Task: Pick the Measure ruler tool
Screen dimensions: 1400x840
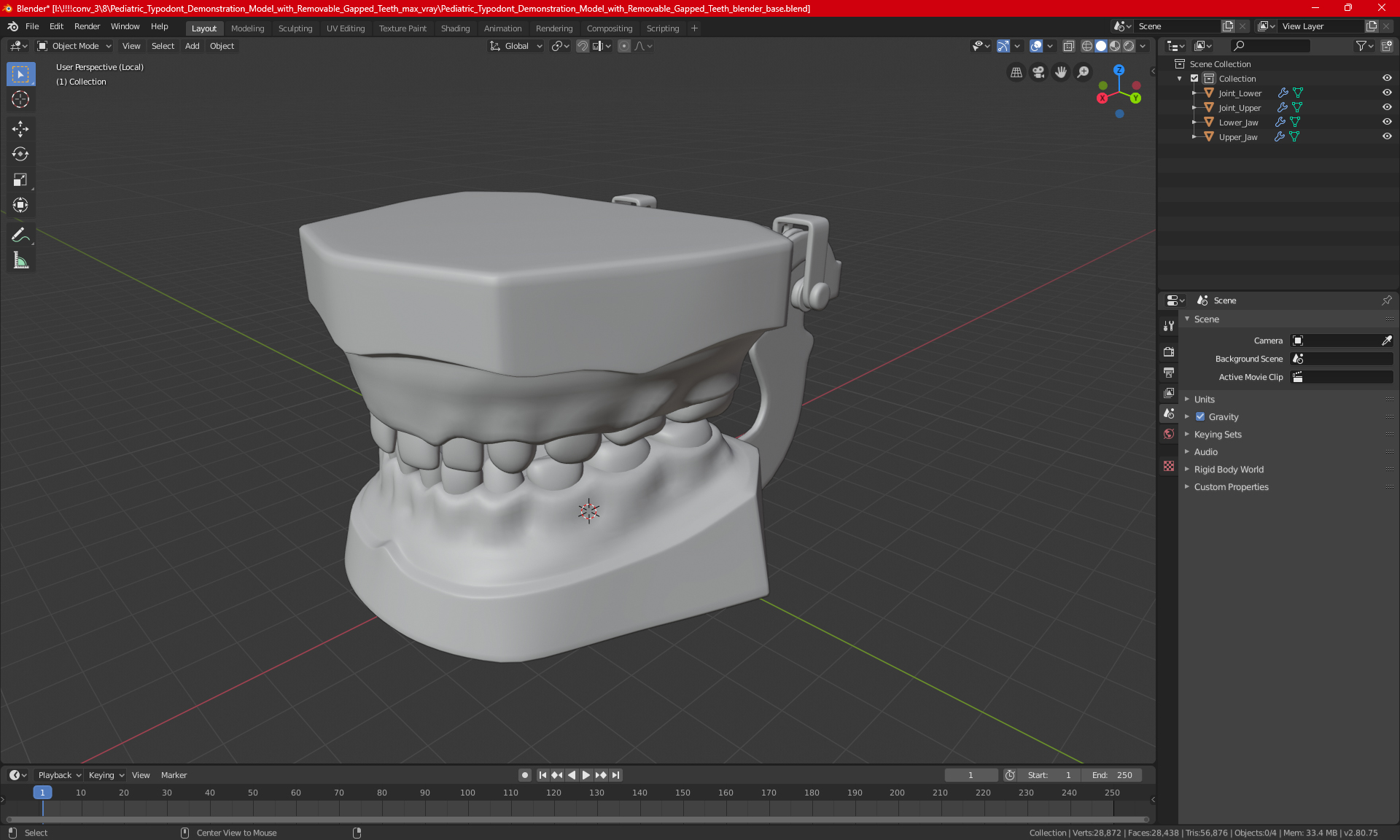Action: point(20,260)
